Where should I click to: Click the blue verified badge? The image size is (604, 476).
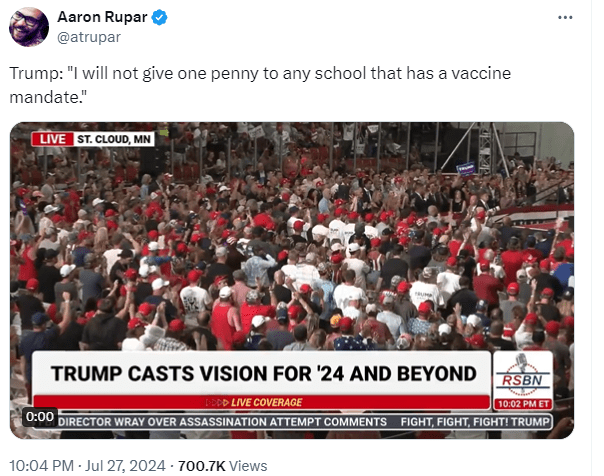[x=159, y=18]
